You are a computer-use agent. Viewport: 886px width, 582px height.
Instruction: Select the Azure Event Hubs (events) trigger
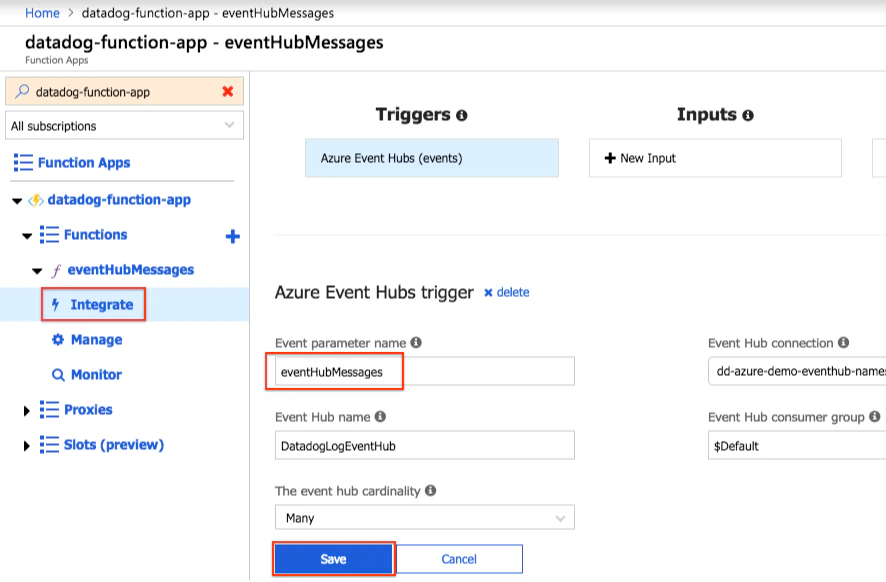[x=432, y=158]
